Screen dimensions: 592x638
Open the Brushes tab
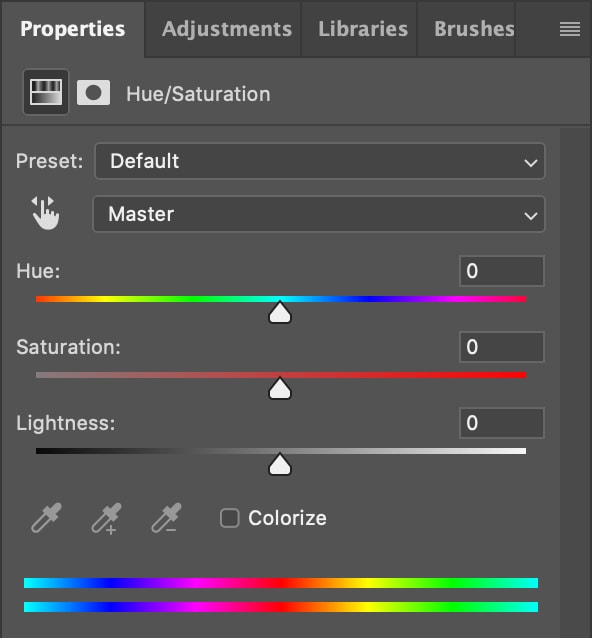point(474,29)
